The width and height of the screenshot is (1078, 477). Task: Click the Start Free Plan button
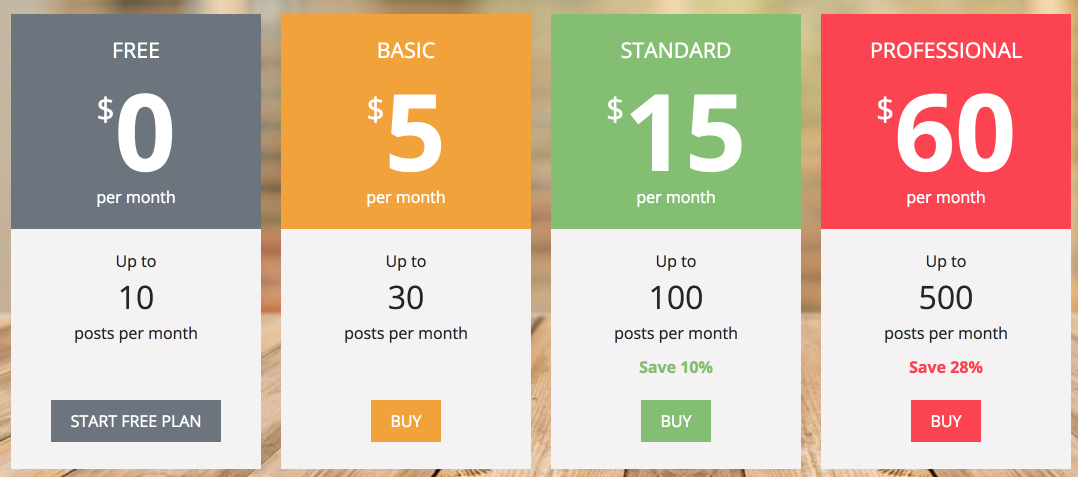[136, 421]
